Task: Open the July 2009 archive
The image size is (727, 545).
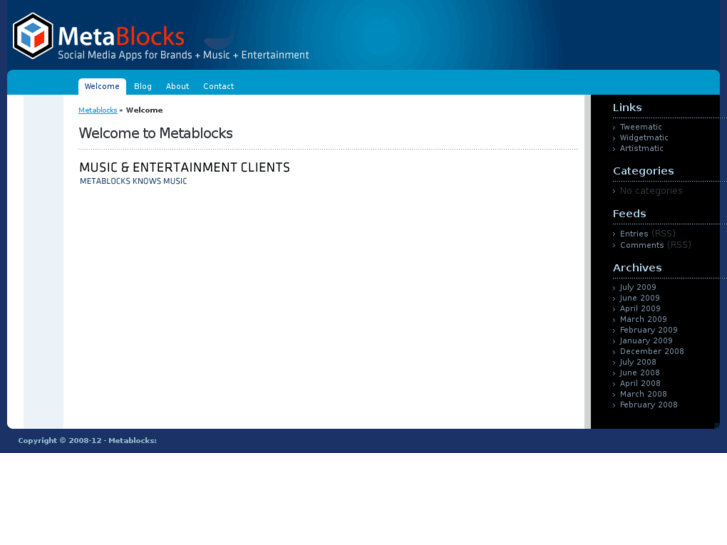Action: pyautogui.click(x=638, y=287)
